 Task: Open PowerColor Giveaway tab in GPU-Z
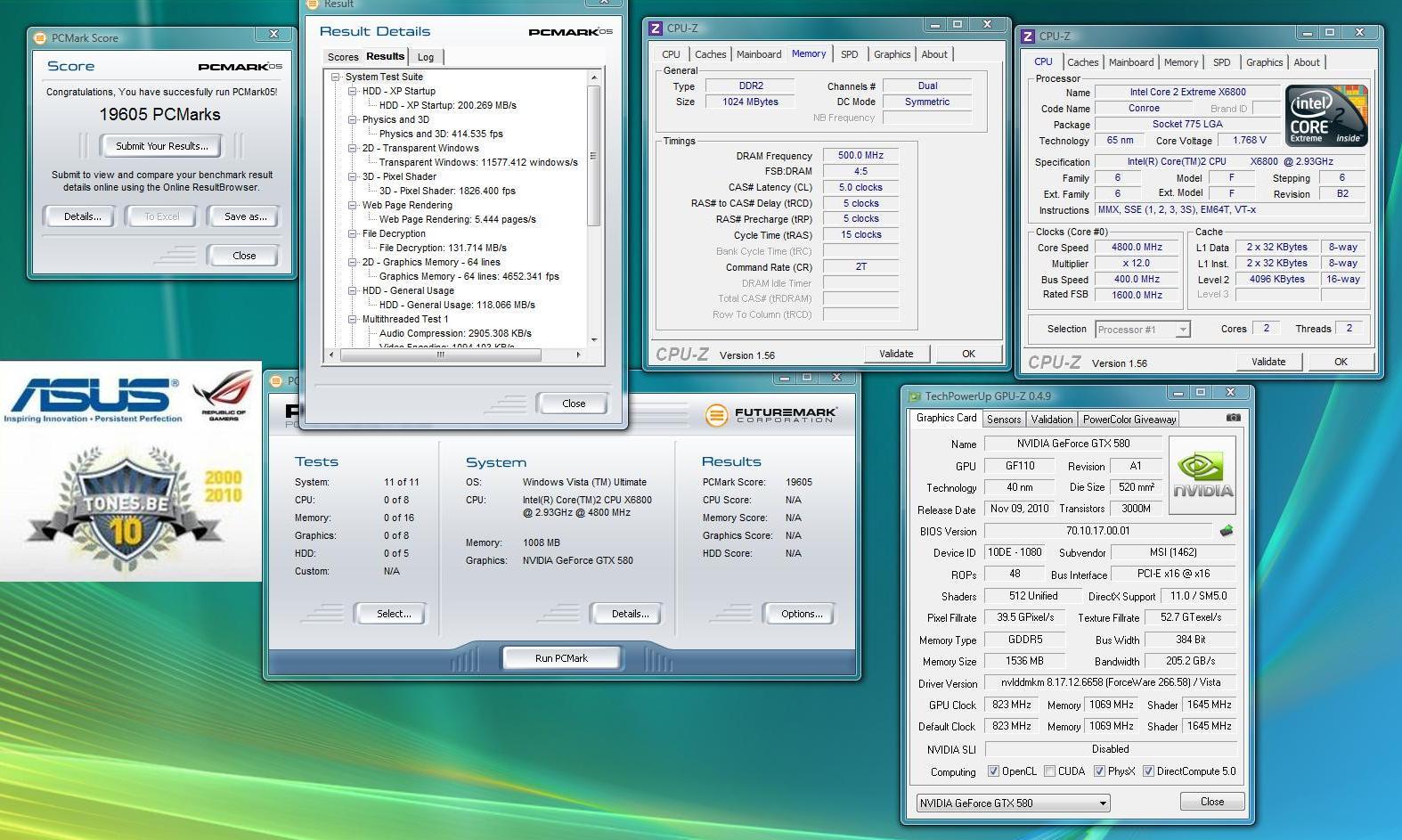point(1129,419)
